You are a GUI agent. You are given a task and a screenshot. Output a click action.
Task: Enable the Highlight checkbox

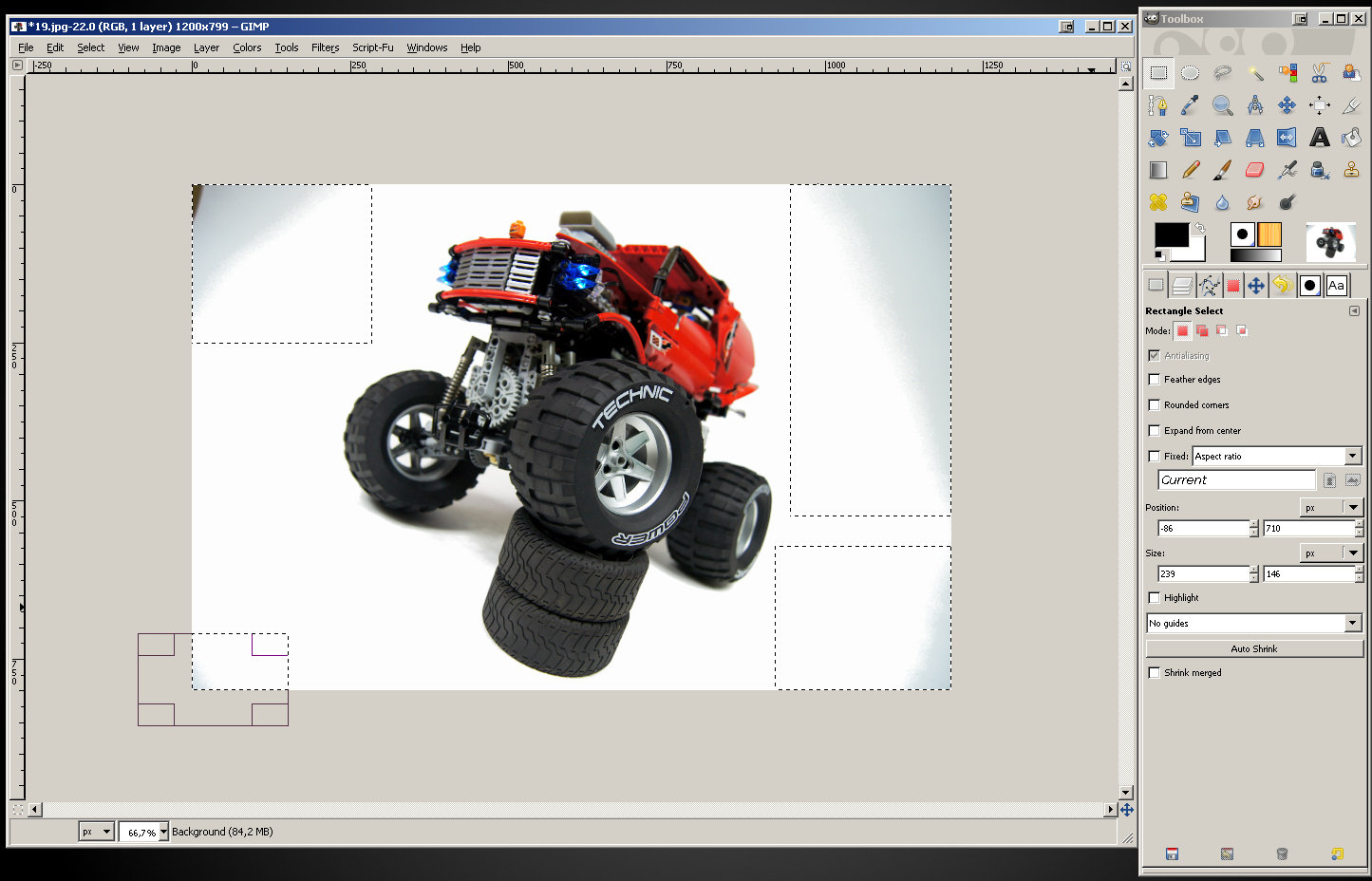1155,597
